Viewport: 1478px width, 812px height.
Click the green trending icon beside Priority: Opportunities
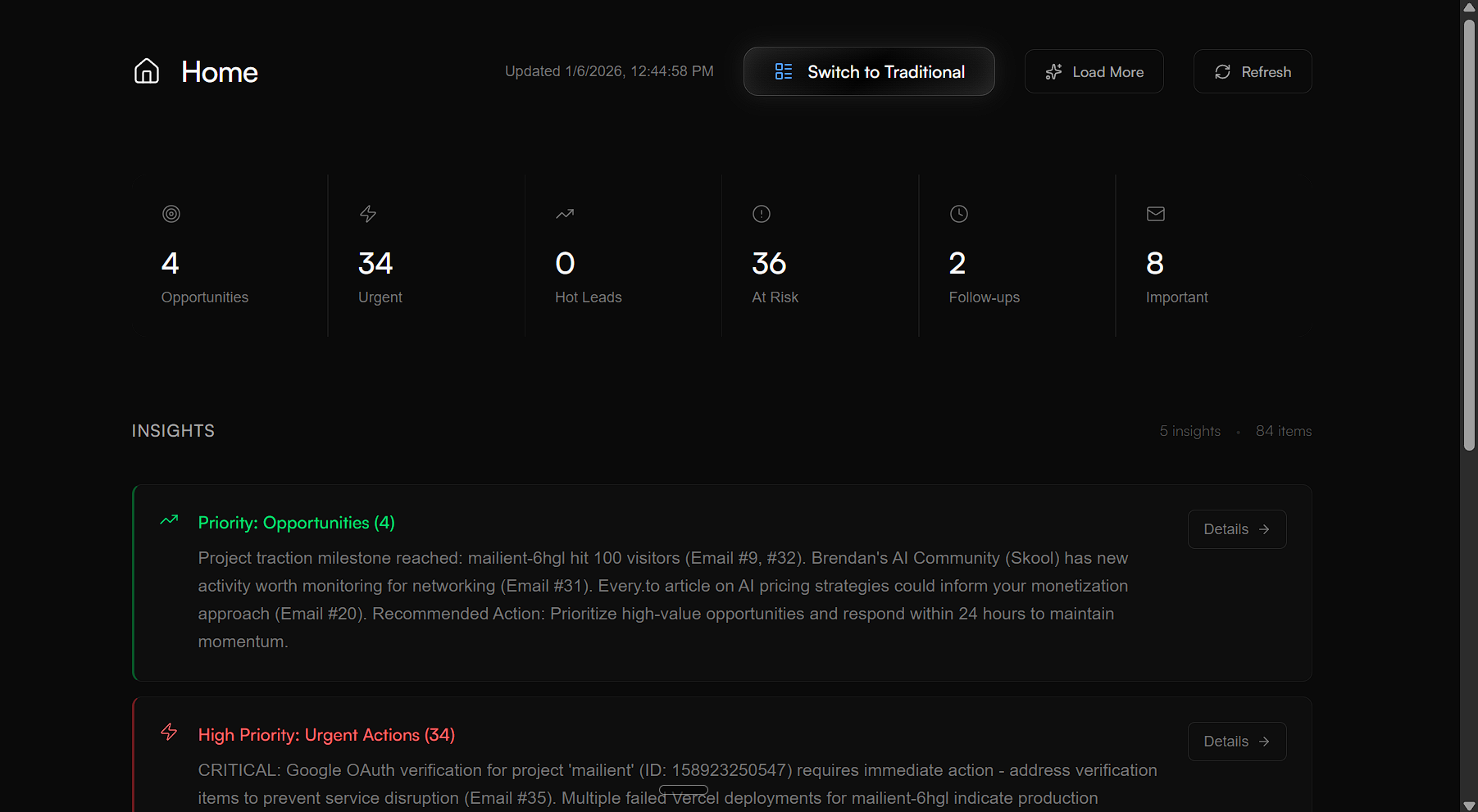[168, 520]
